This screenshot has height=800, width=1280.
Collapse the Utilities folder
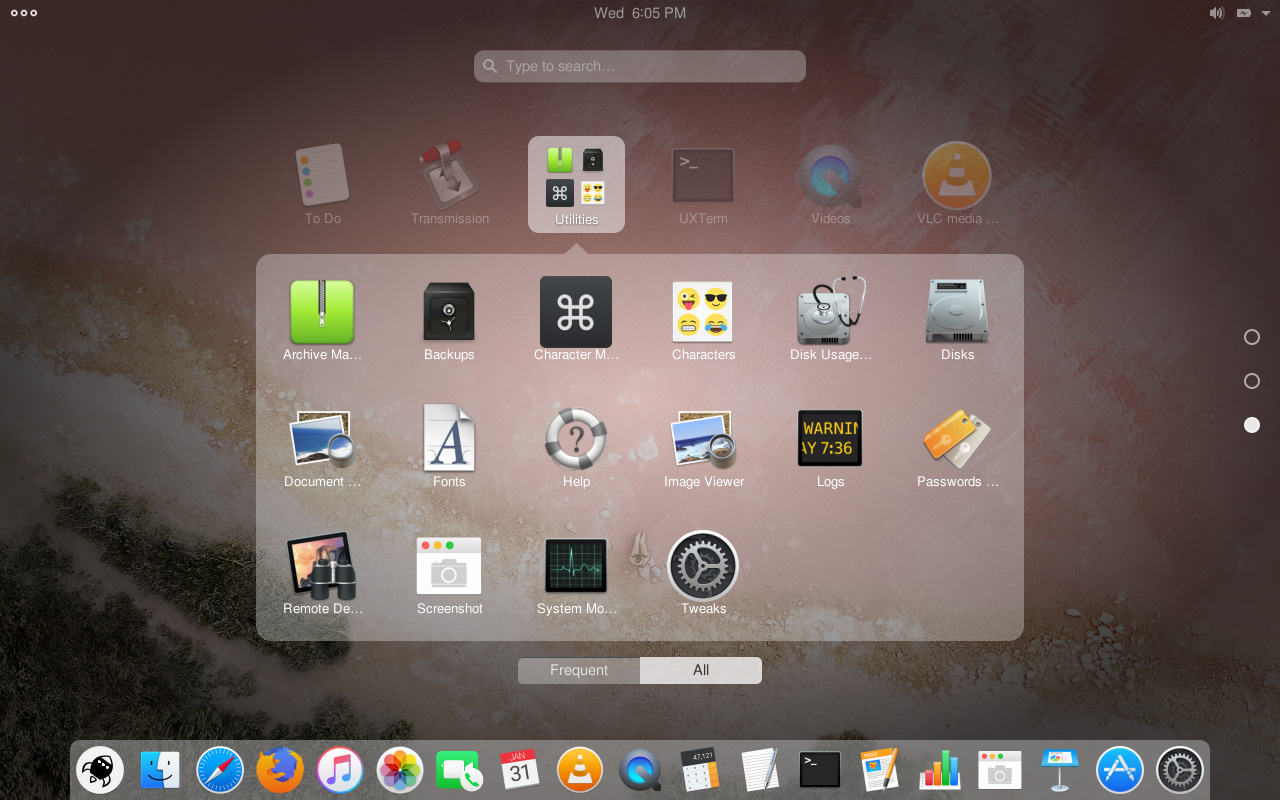point(576,184)
